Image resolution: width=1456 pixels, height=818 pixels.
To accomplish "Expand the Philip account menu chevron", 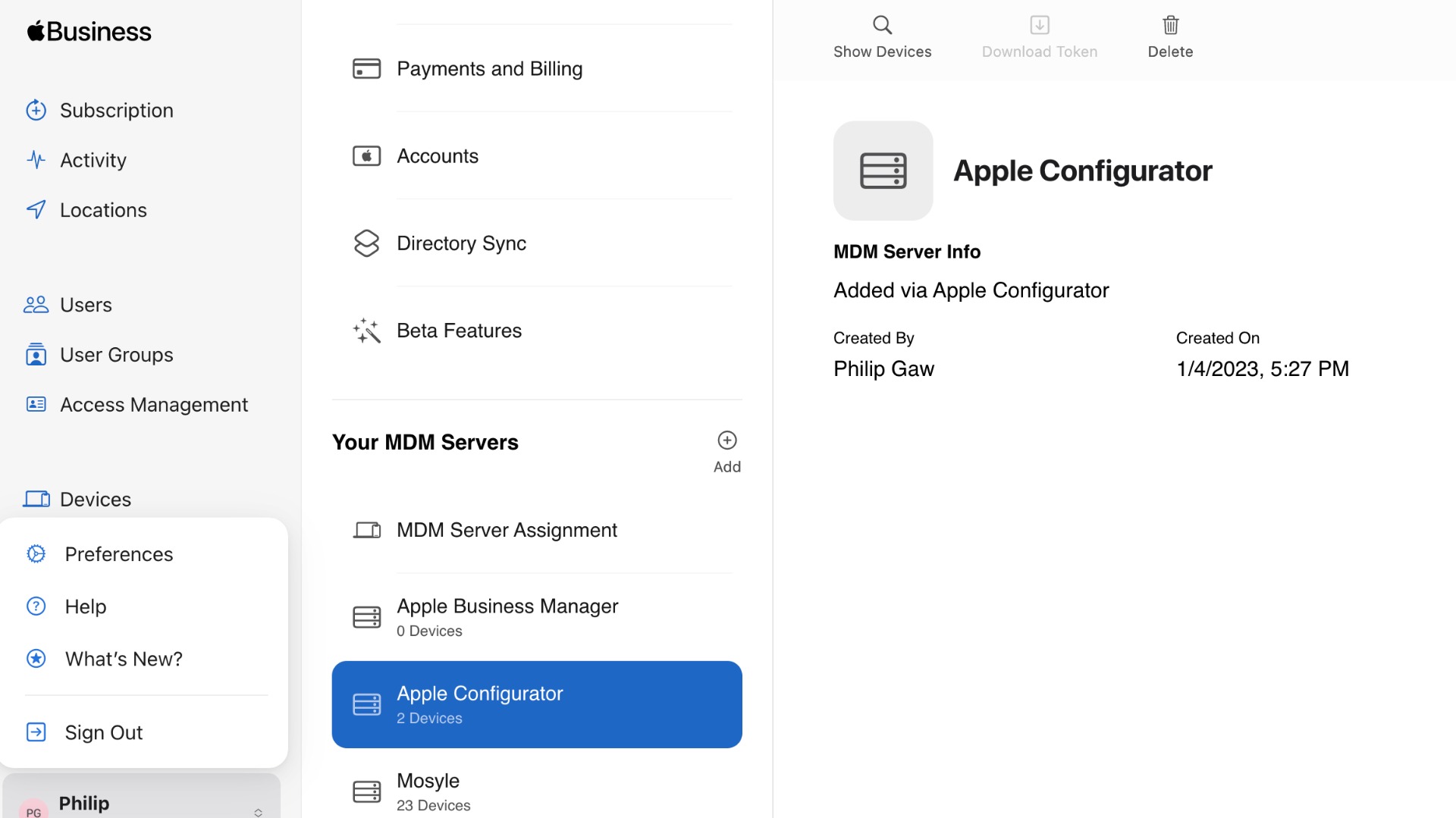I will 258,812.
